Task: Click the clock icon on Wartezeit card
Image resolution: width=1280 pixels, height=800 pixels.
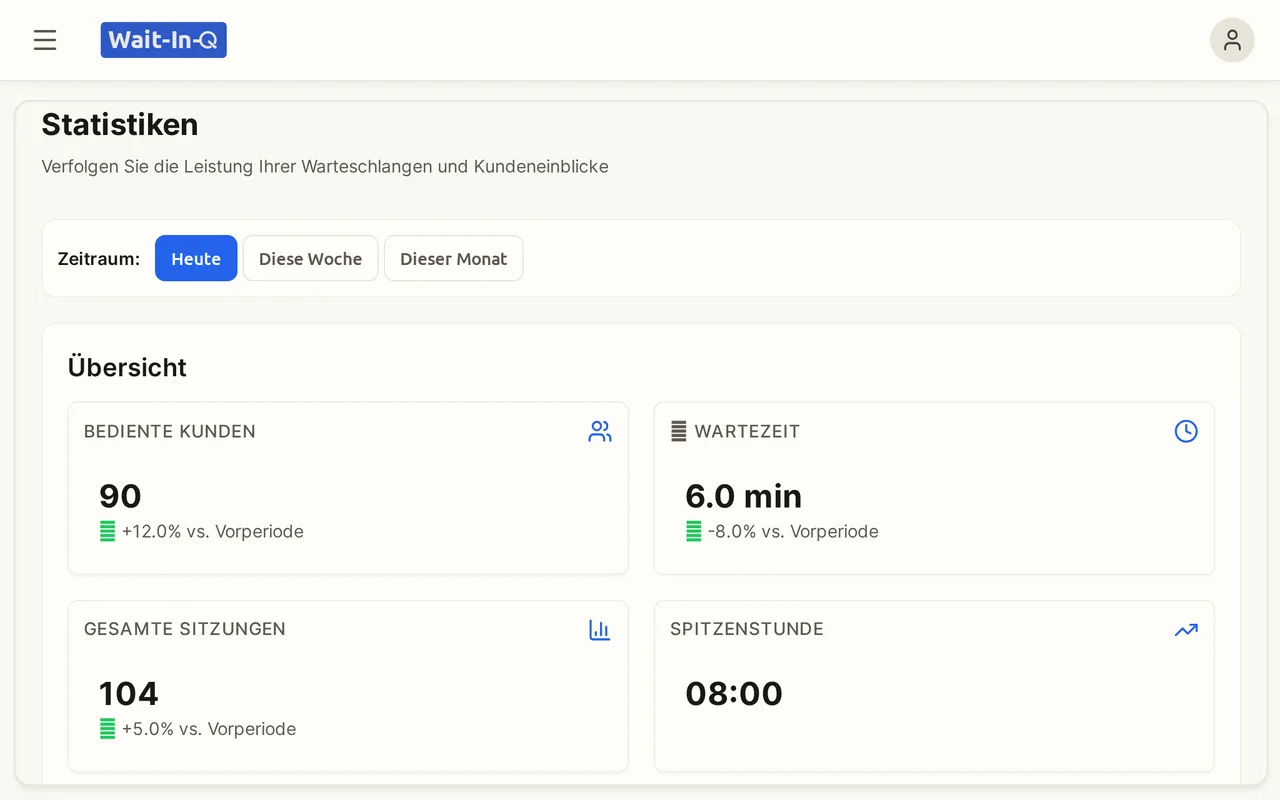Action: pyautogui.click(x=1186, y=432)
